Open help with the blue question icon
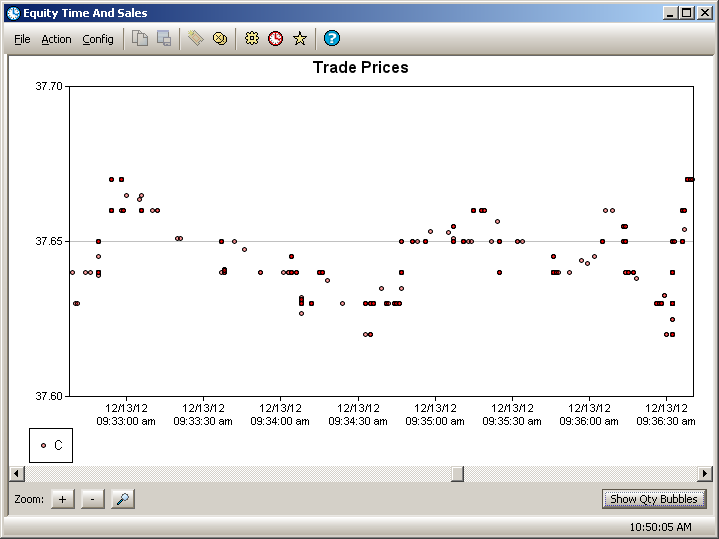The width and height of the screenshot is (719, 539). [x=332, y=38]
